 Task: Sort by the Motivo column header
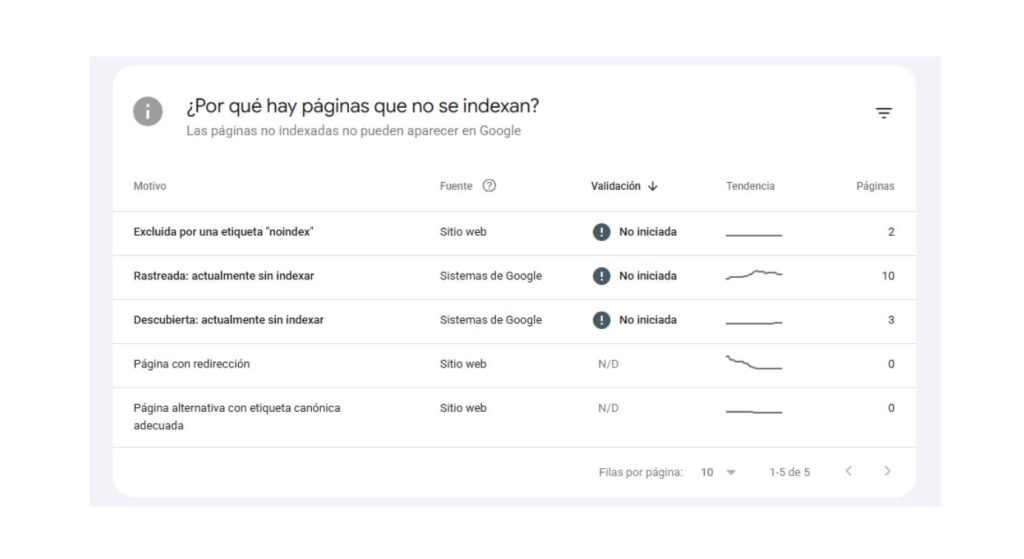coord(150,186)
